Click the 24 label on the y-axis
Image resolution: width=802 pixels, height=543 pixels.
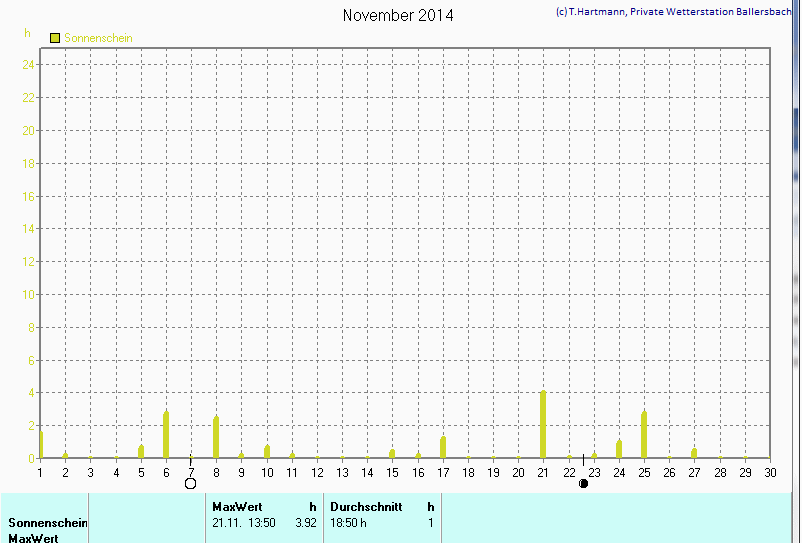[29, 64]
